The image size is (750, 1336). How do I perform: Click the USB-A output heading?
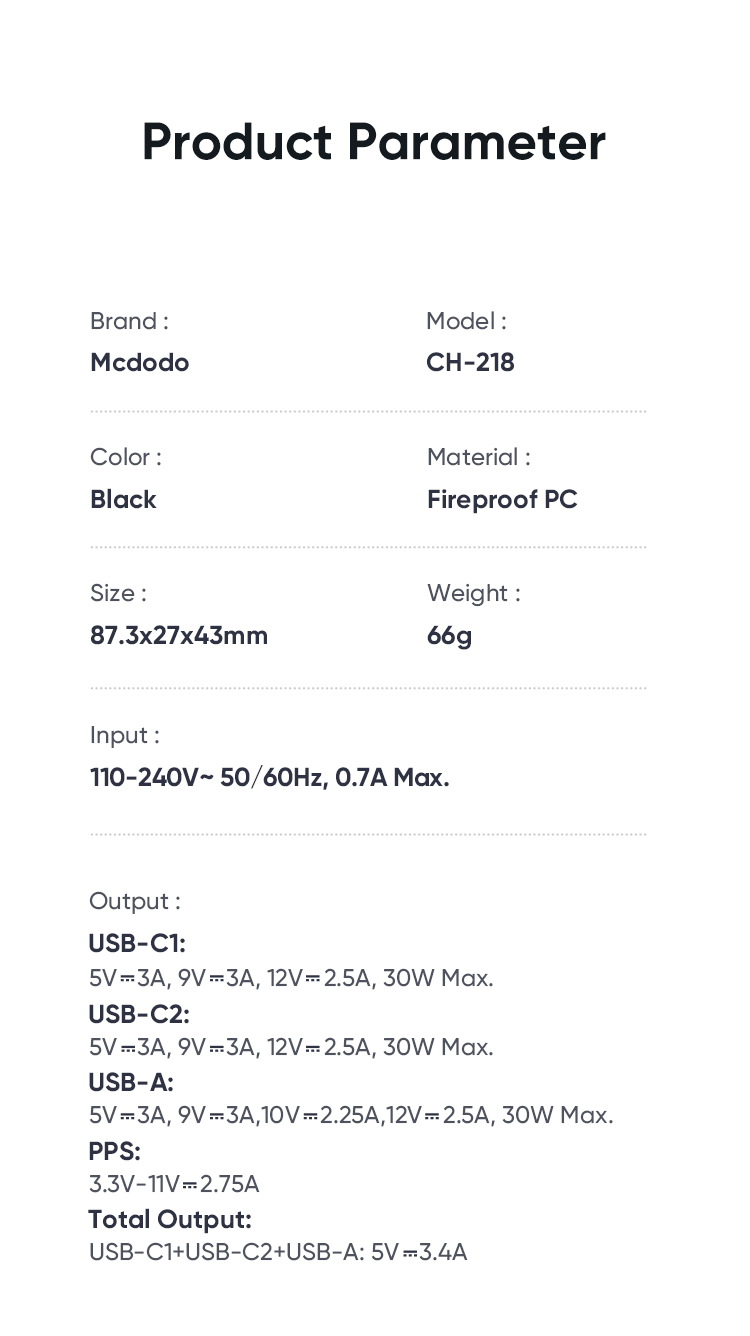tap(131, 1082)
